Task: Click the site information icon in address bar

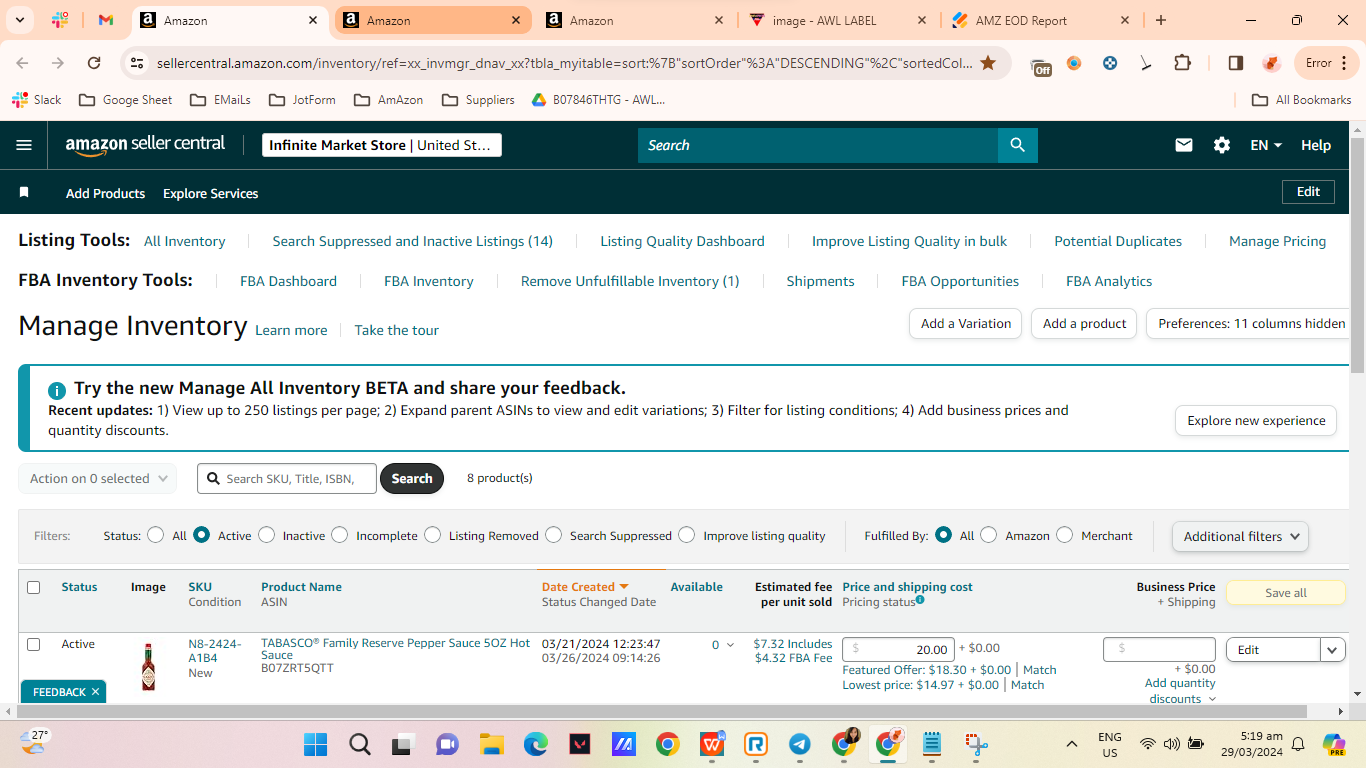Action: click(137, 63)
